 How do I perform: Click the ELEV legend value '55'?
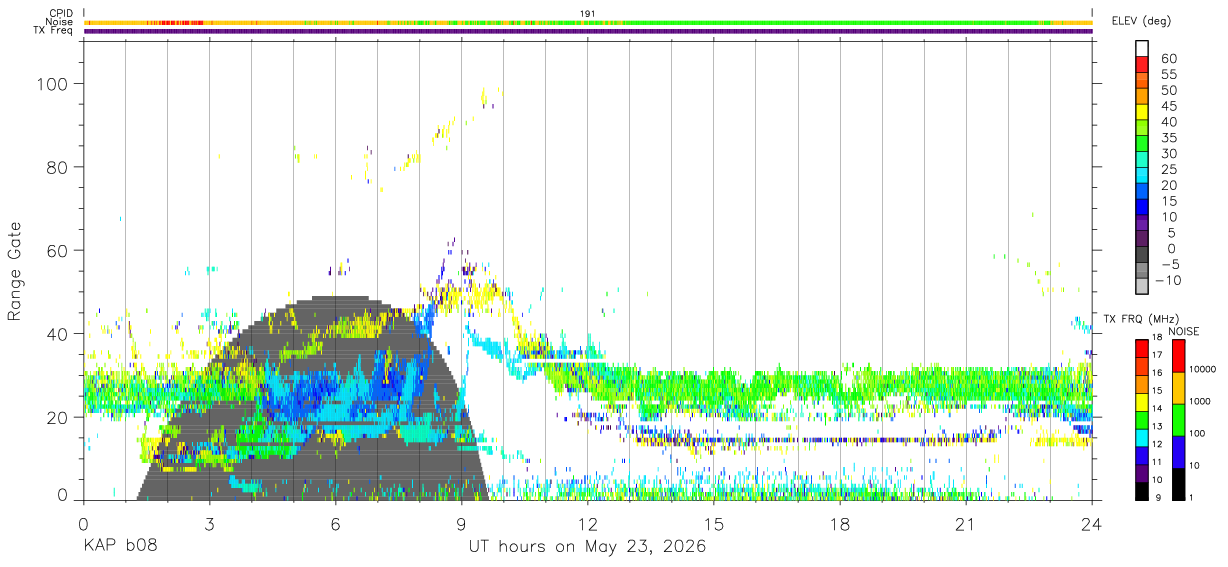(1170, 75)
